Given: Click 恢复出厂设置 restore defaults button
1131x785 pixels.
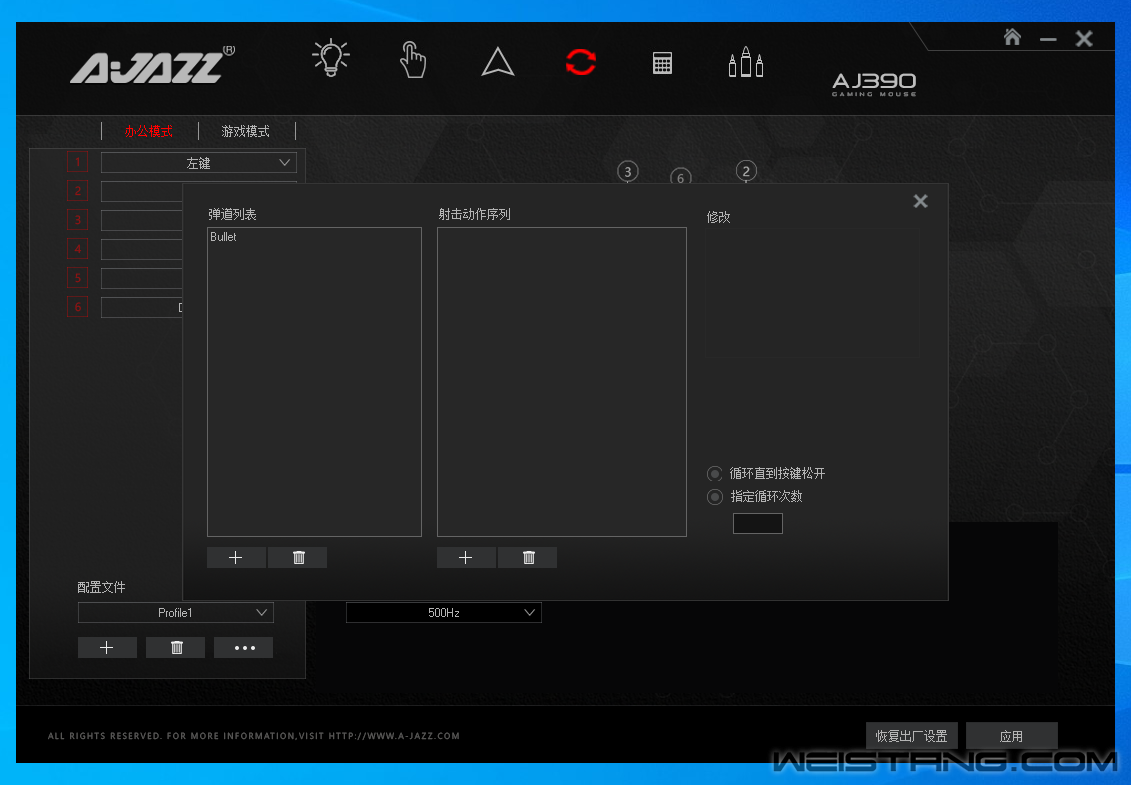Looking at the screenshot, I should pos(912,736).
